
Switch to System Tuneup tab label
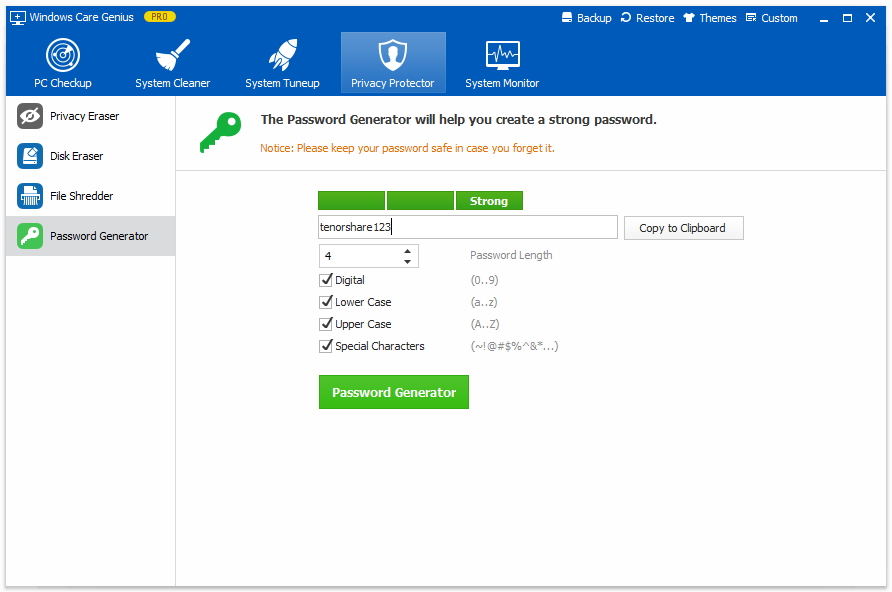(282, 83)
